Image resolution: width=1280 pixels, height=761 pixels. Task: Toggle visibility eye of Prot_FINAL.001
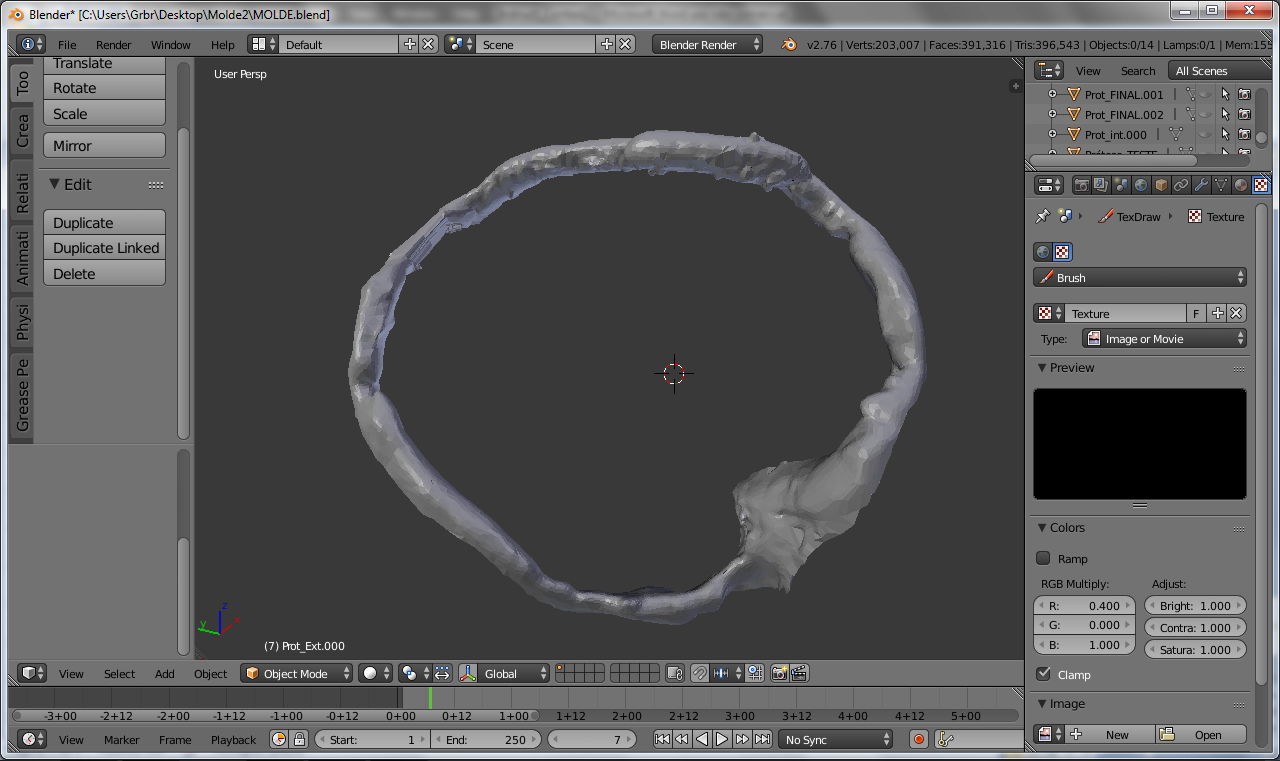point(1206,95)
